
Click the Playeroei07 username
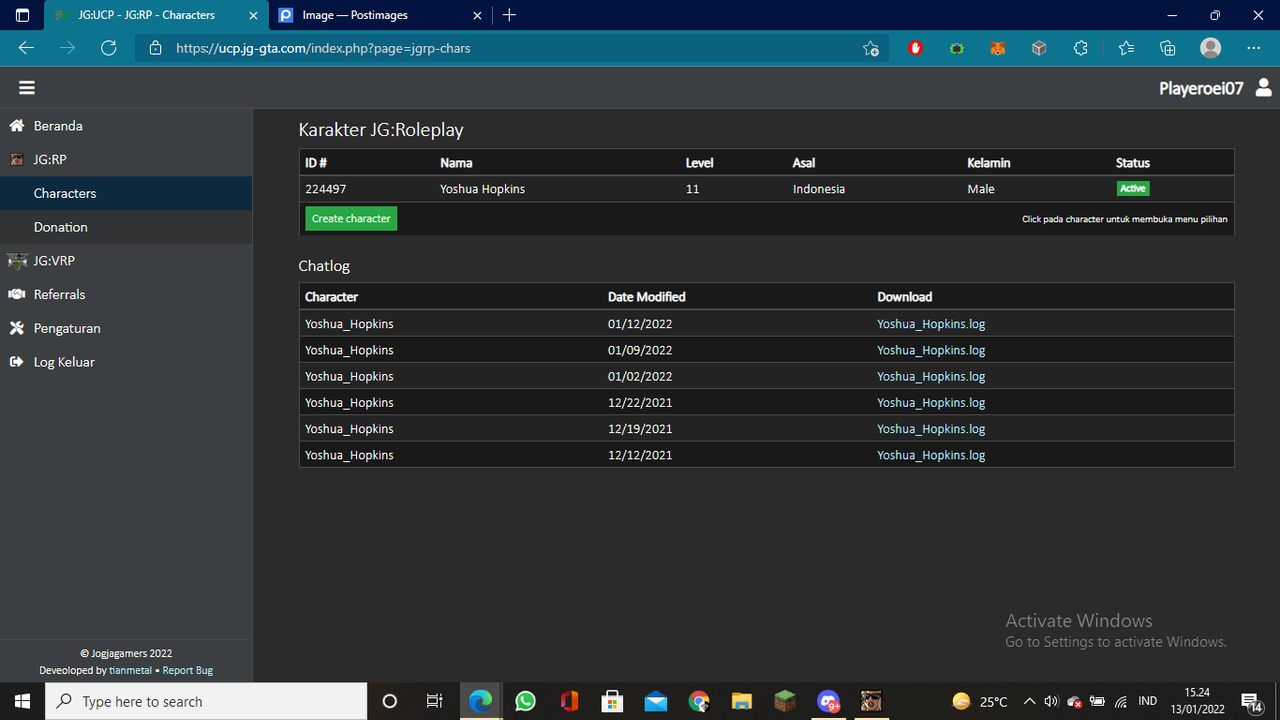pos(1201,88)
